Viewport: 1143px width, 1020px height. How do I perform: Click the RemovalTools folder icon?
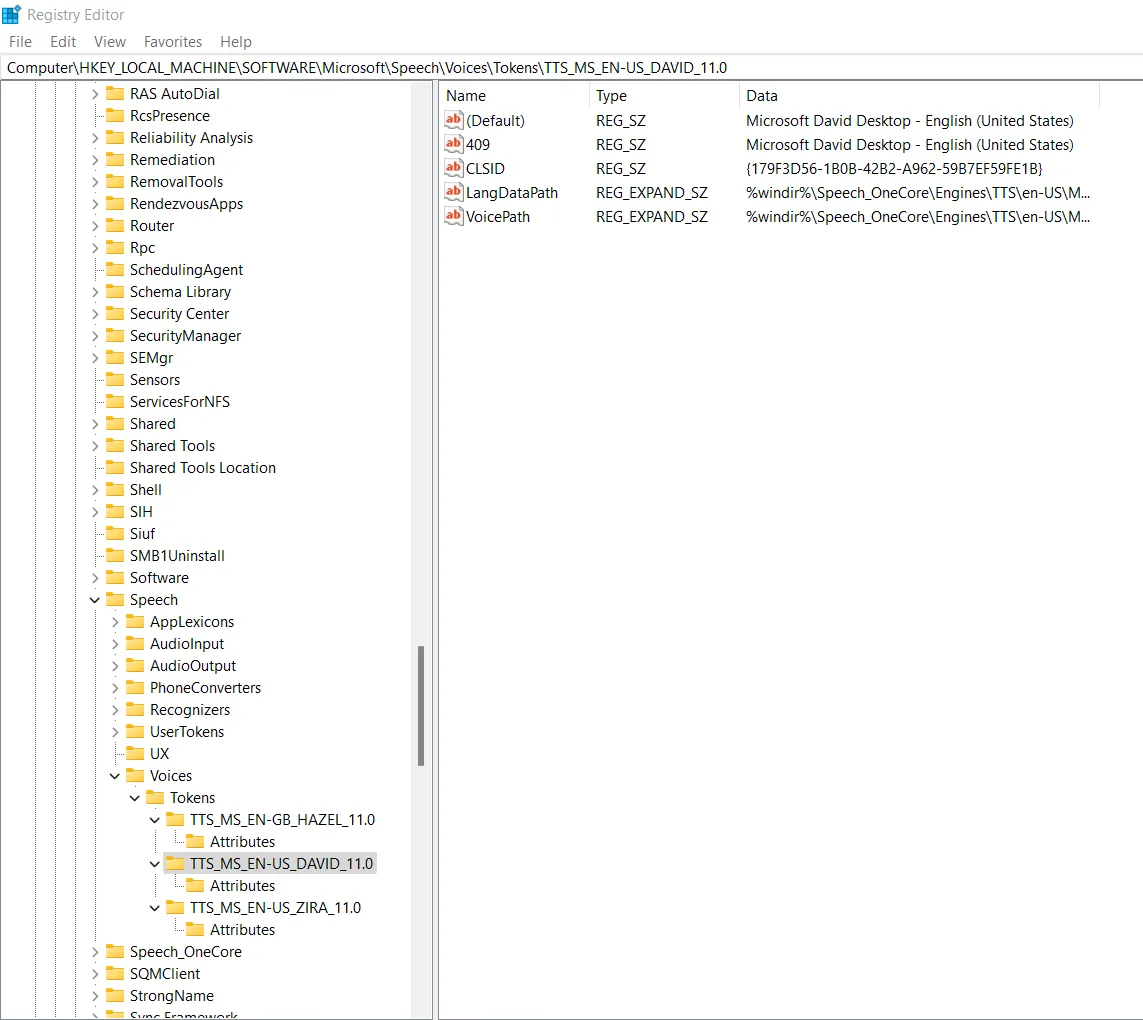point(115,181)
